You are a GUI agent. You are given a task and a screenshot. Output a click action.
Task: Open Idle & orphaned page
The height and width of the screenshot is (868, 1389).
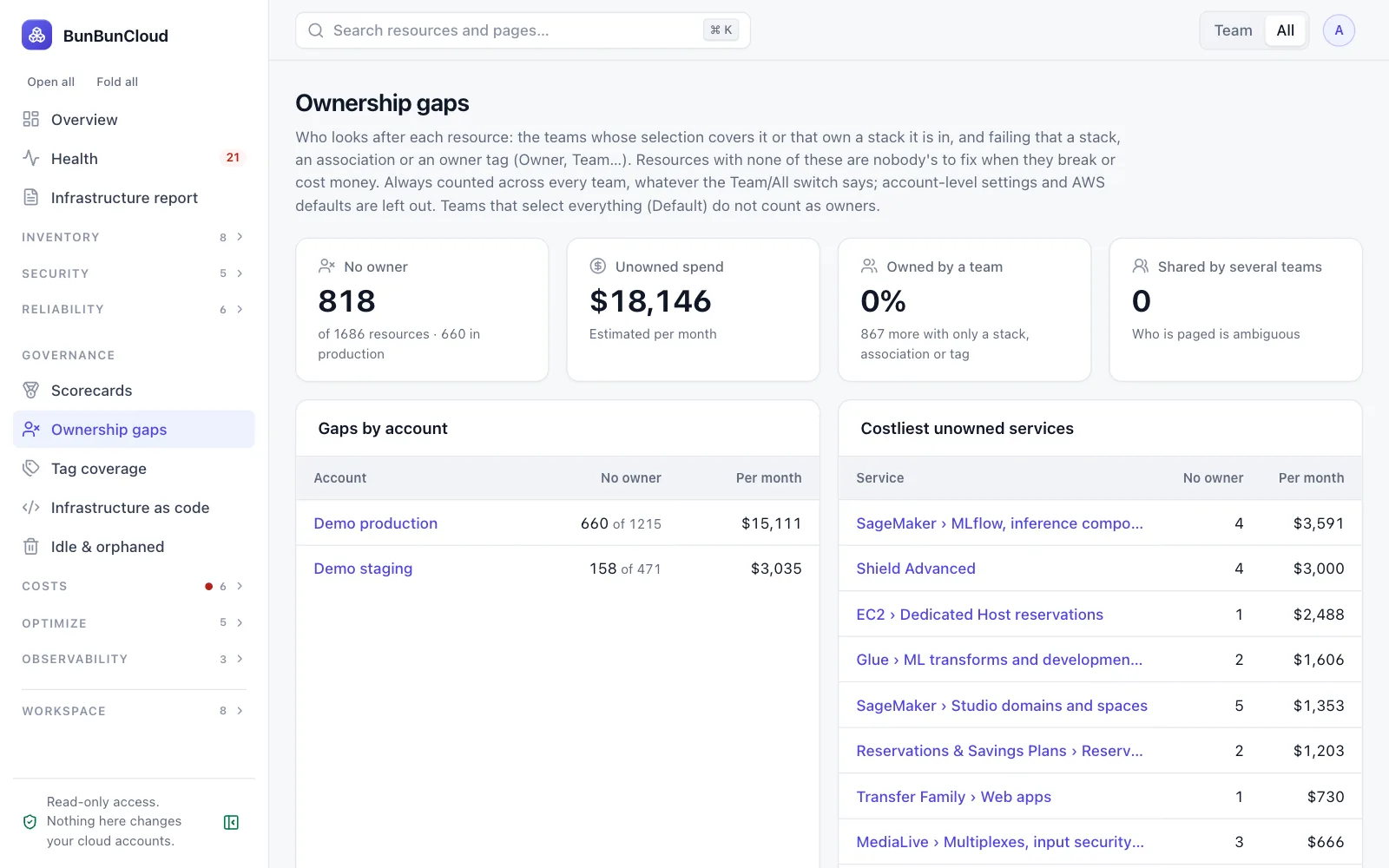(134, 546)
